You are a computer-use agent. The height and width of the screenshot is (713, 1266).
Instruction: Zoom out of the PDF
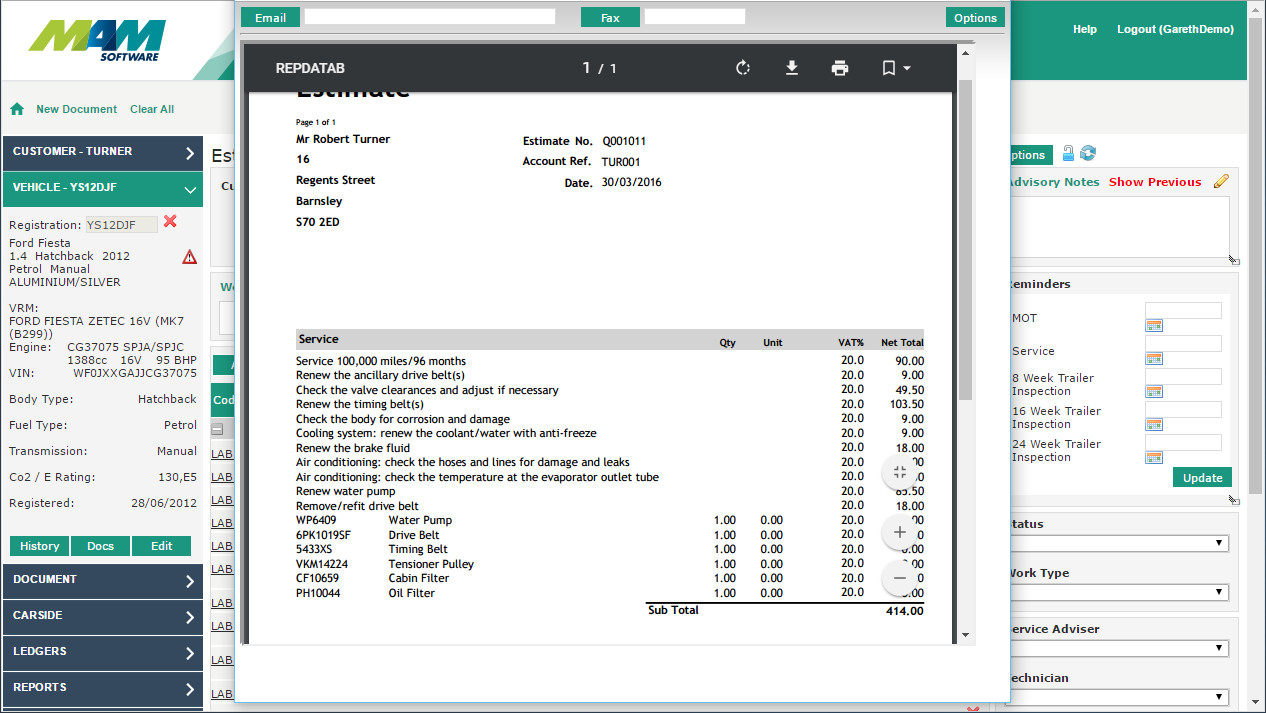899,578
